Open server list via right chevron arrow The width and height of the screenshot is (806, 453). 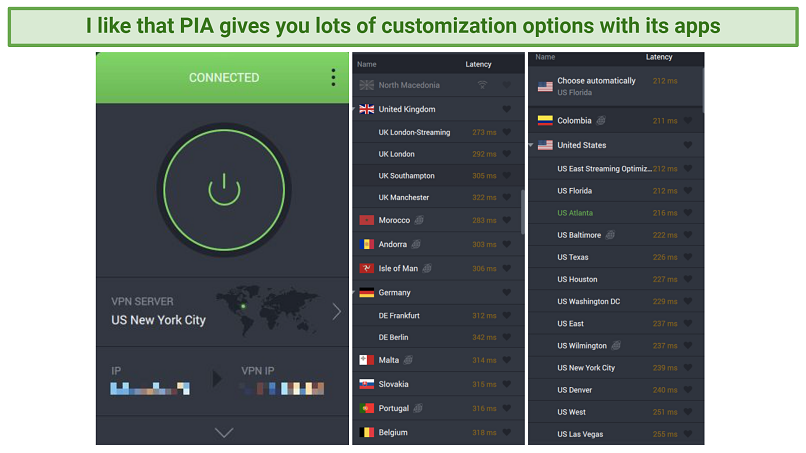click(x=336, y=312)
